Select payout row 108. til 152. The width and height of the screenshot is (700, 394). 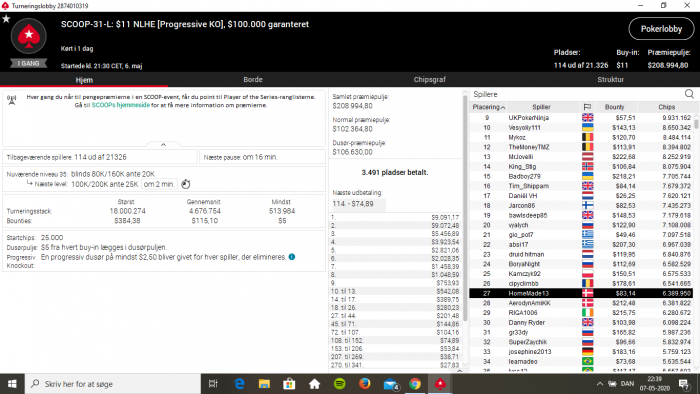395,340
